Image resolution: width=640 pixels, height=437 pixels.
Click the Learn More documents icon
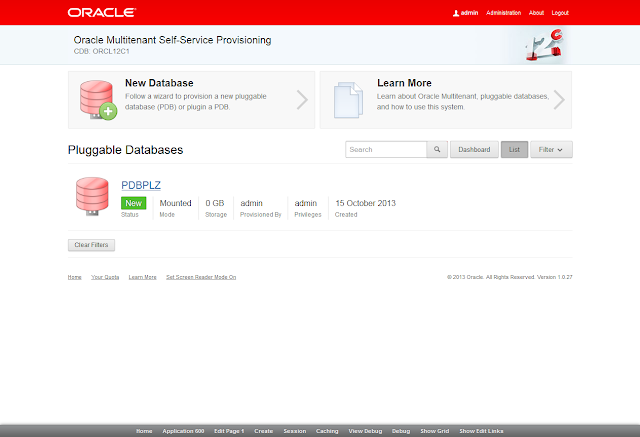(348, 100)
